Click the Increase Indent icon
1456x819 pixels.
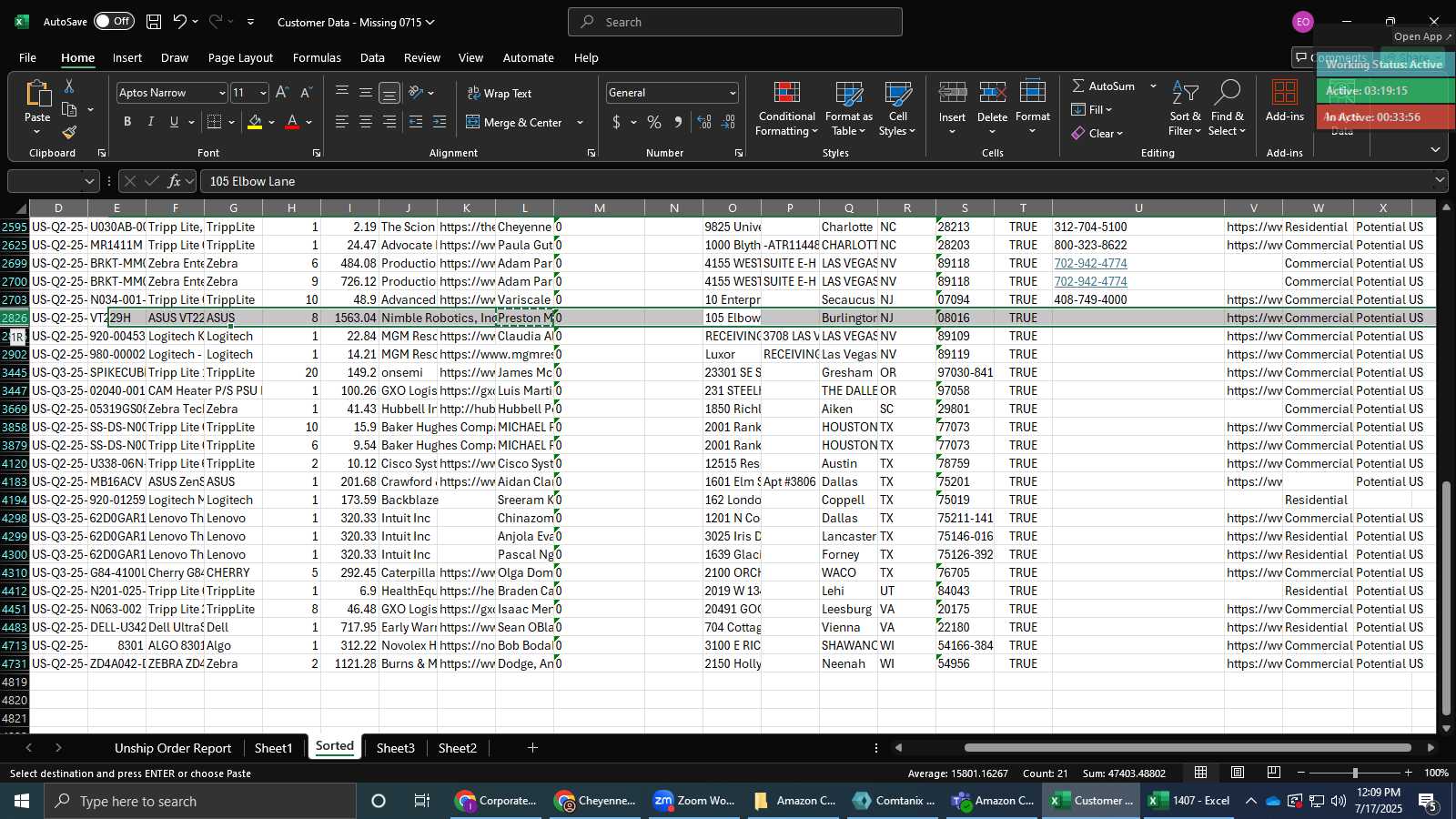[x=440, y=122]
